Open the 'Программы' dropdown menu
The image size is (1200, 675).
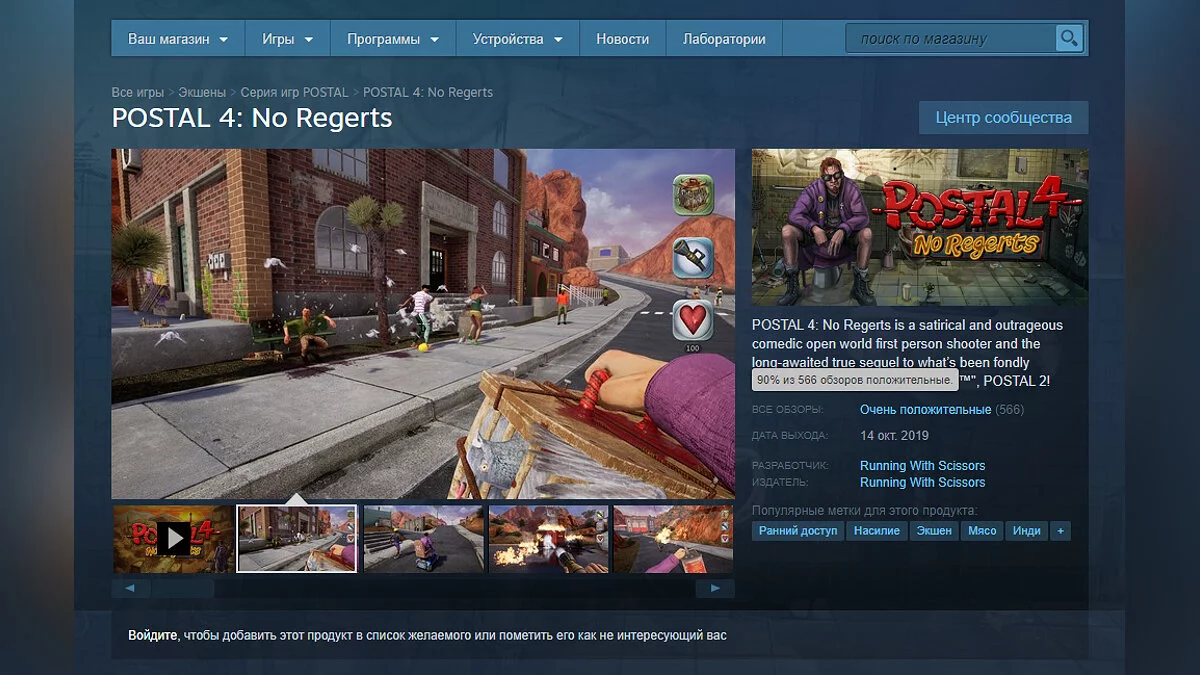pyautogui.click(x=393, y=39)
